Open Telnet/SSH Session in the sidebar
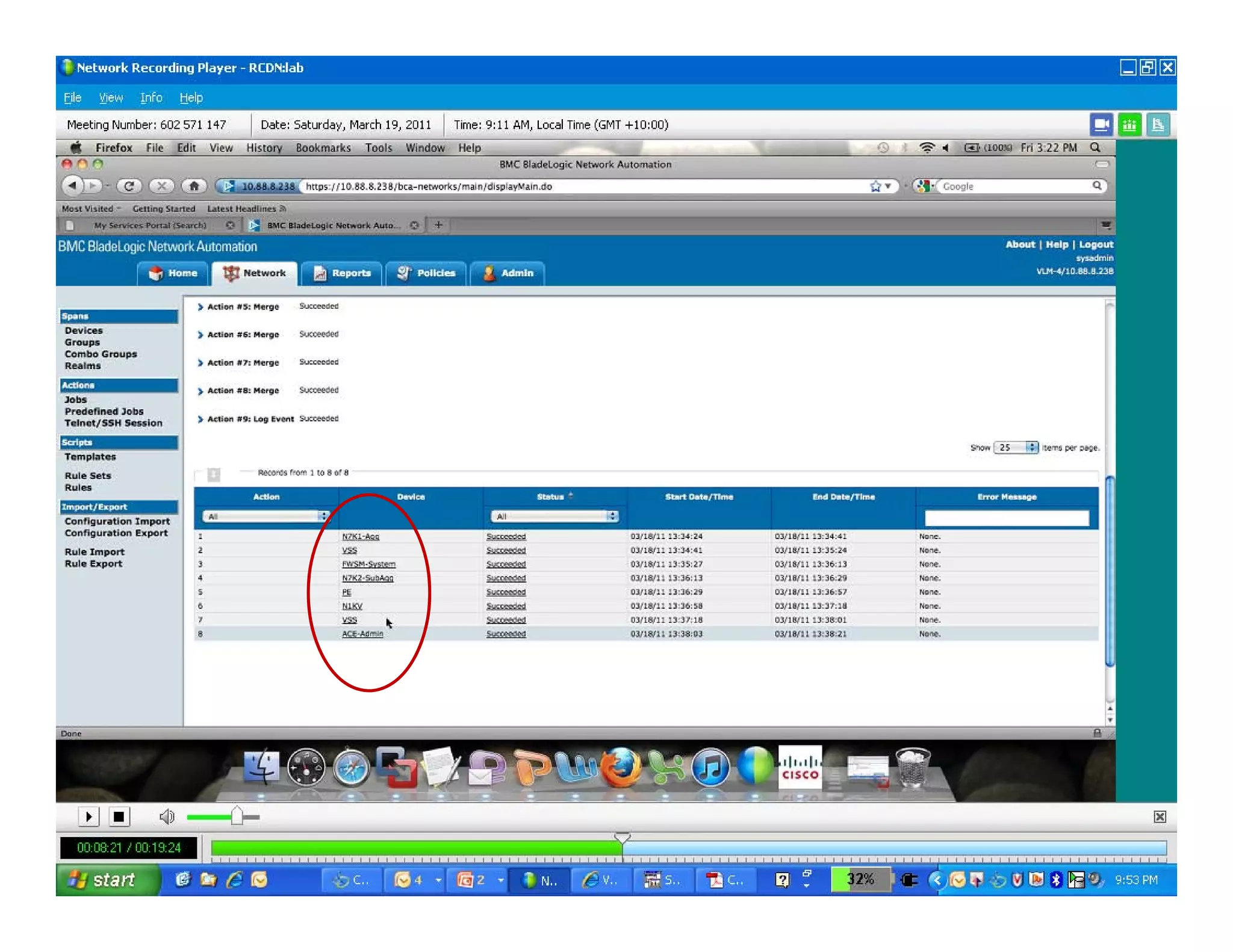Image resolution: width=1233 pixels, height=952 pixels. (113, 423)
